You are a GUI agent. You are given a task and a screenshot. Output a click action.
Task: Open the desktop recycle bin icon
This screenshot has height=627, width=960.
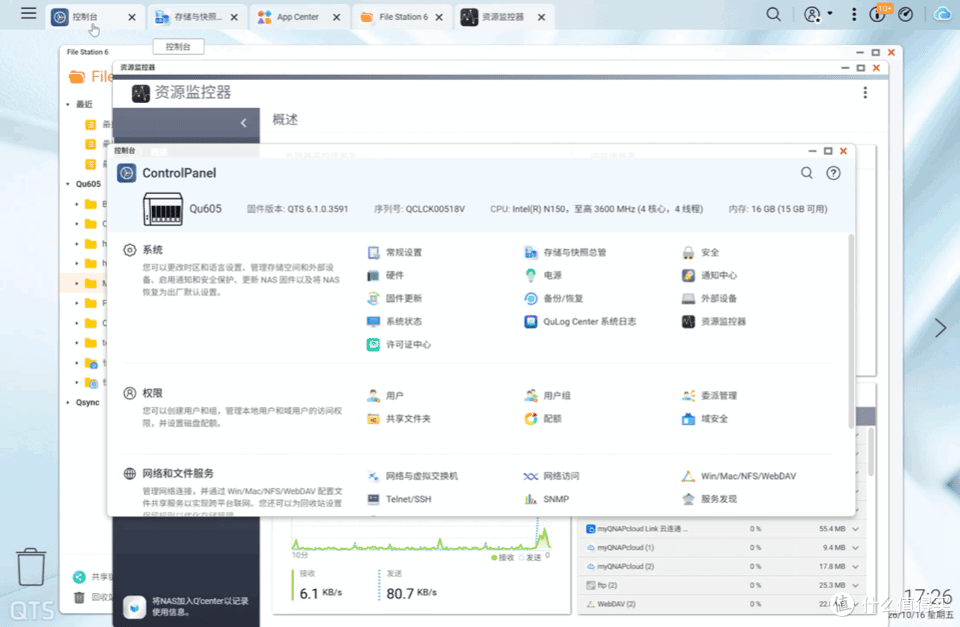point(31,567)
